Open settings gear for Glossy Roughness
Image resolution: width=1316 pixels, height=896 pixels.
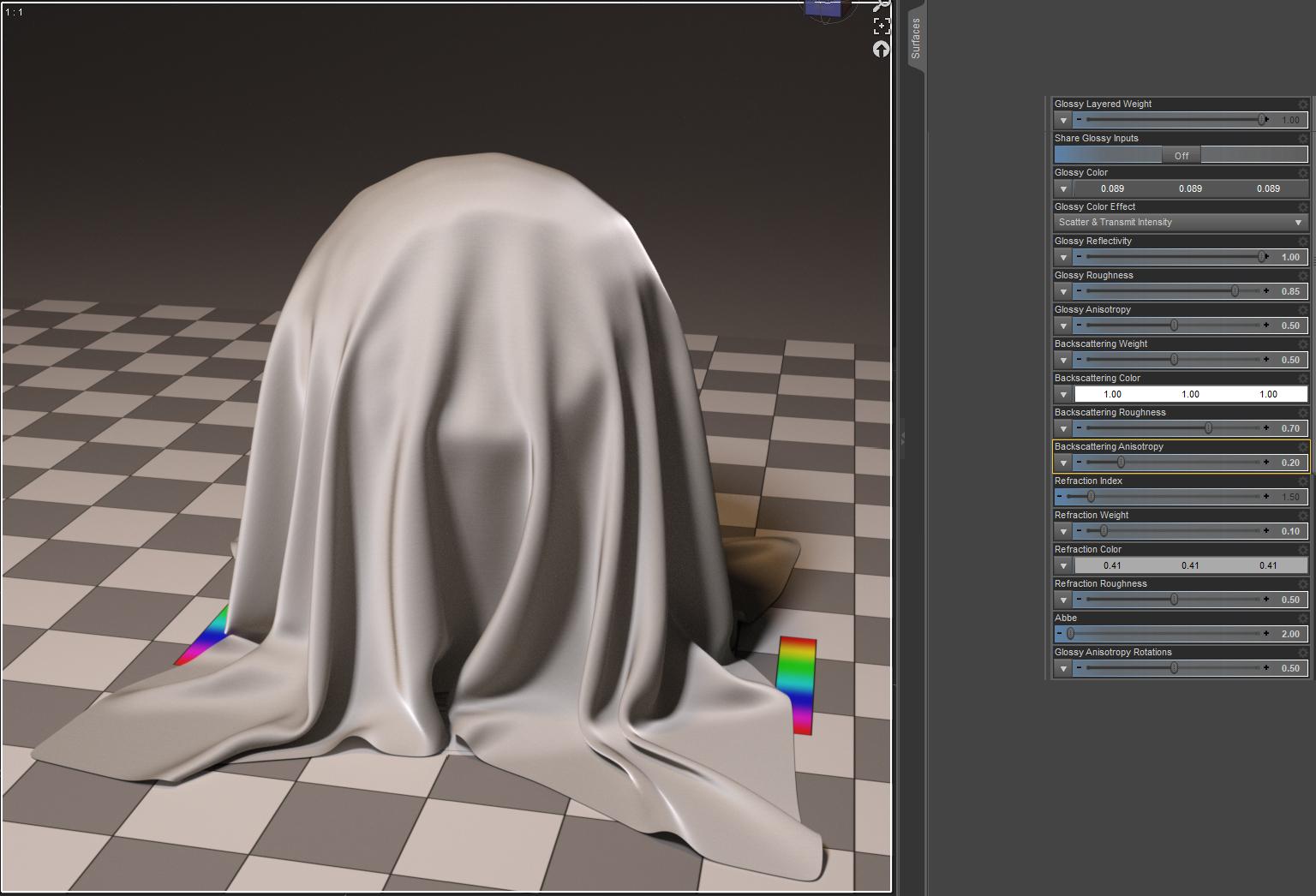coord(1303,276)
